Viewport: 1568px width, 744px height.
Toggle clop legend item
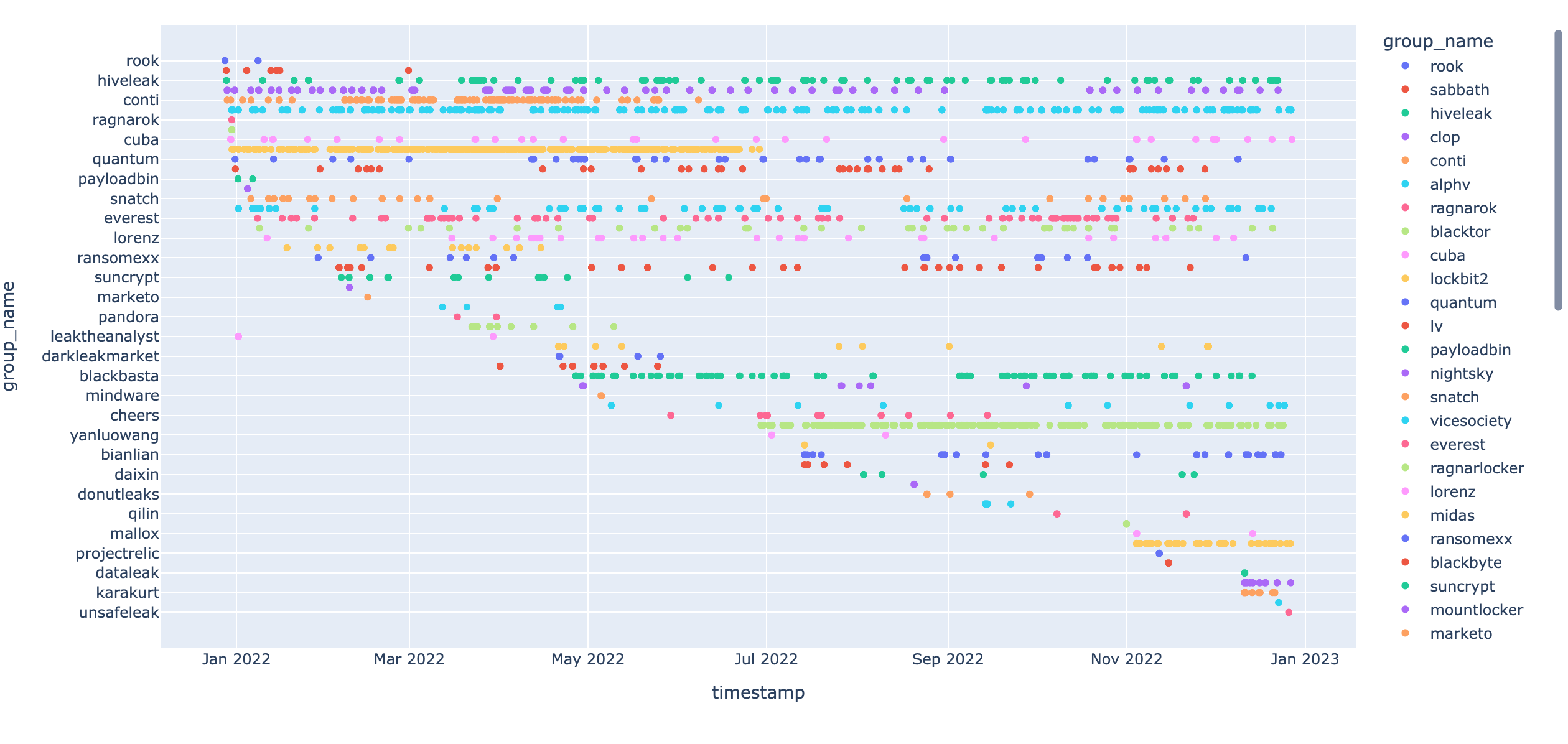coord(1444,137)
